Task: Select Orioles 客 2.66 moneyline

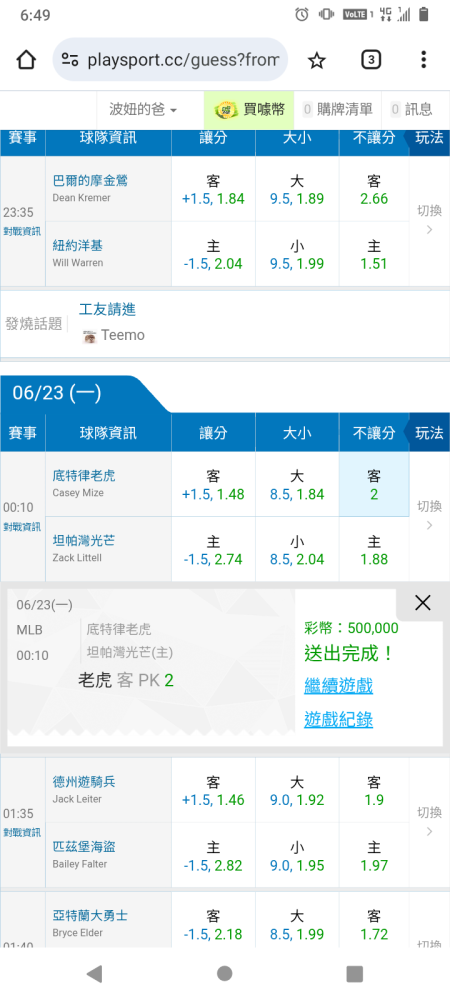Action: (374, 189)
